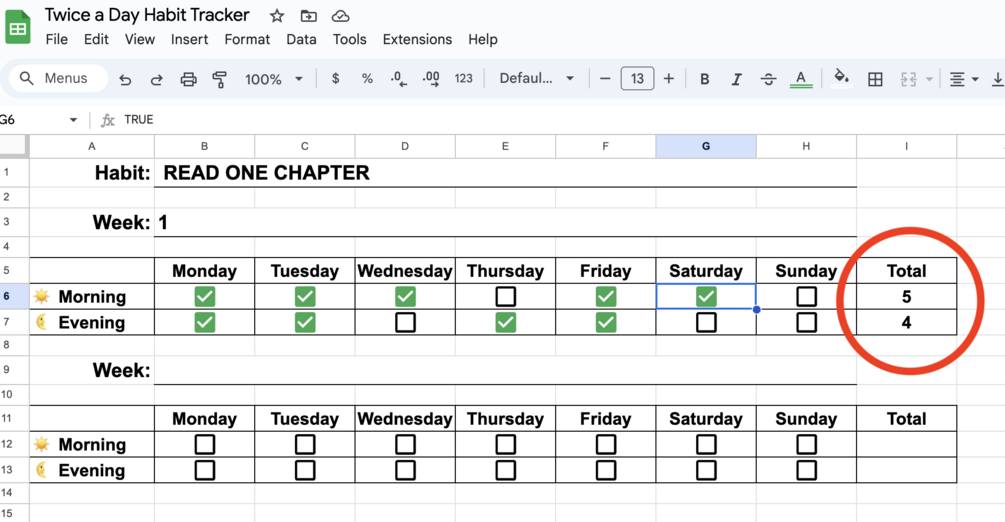This screenshot has height=522, width=1005.
Task: Open the Format menu
Action: (247, 39)
